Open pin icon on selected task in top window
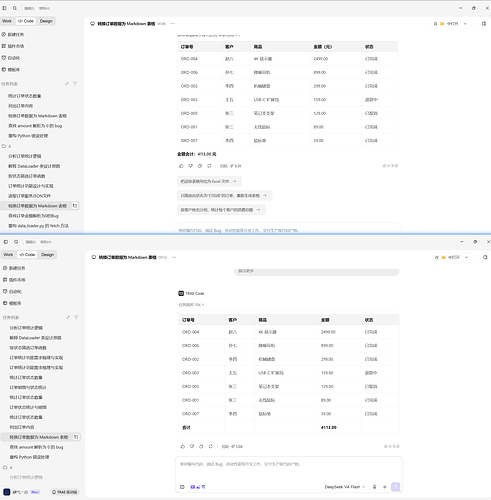491x500 pixels. click(75, 206)
